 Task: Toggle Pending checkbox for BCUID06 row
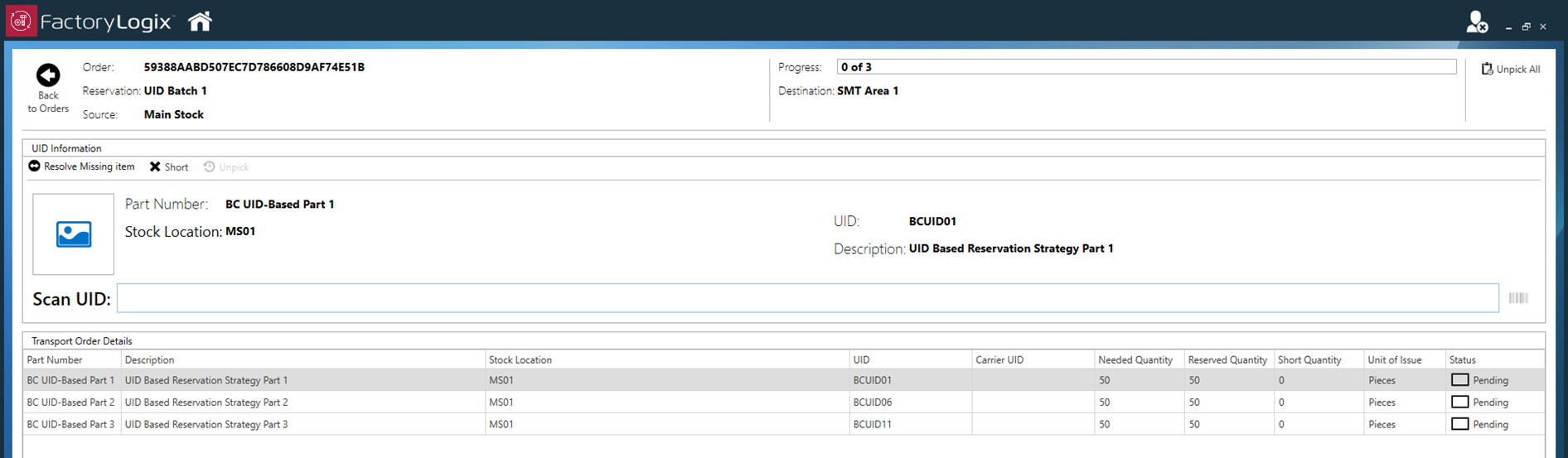tap(1459, 403)
